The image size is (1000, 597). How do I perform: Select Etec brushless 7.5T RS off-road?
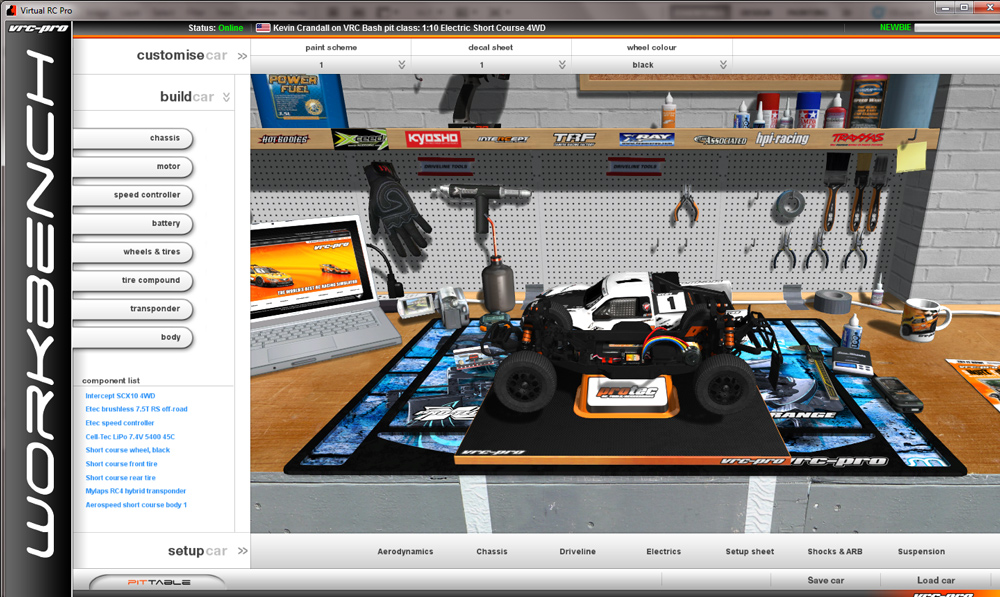[x=136, y=409]
